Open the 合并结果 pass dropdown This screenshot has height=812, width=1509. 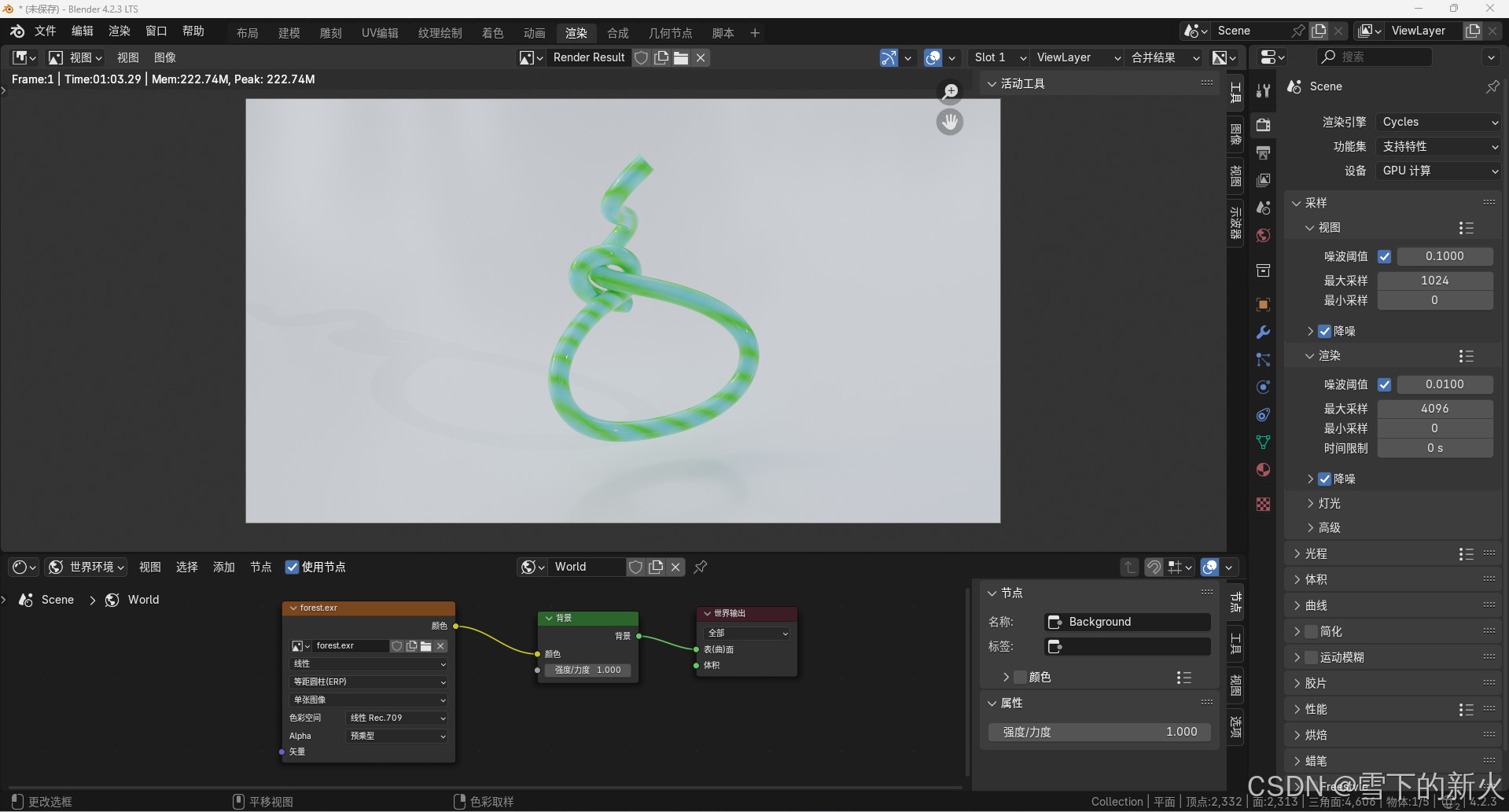tap(1164, 57)
